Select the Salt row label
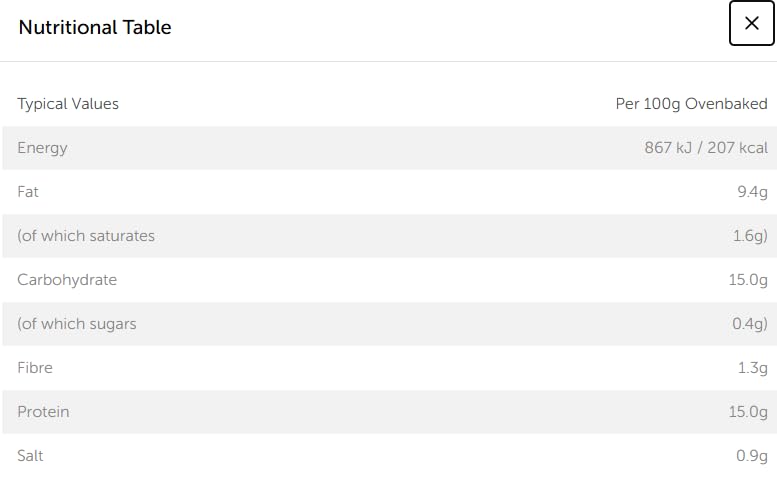Screen dimensions: 777x484 point(30,456)
